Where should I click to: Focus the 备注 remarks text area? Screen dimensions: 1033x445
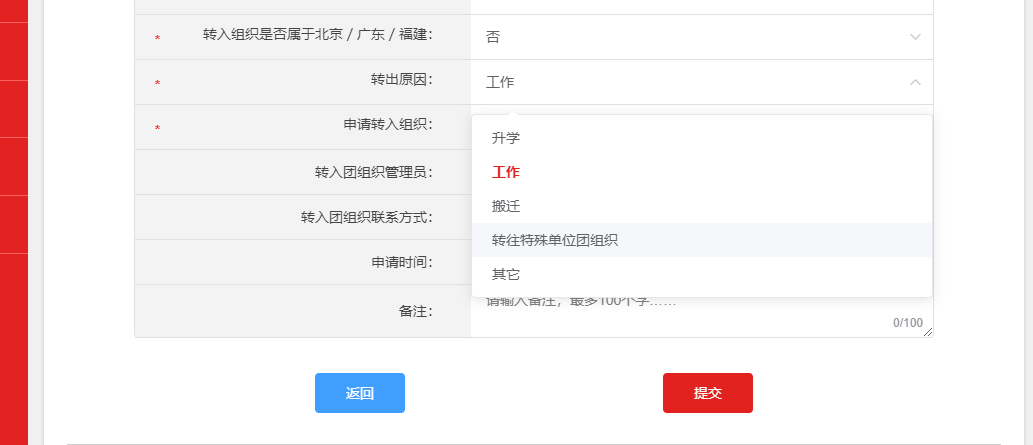[x=680, y=314]
